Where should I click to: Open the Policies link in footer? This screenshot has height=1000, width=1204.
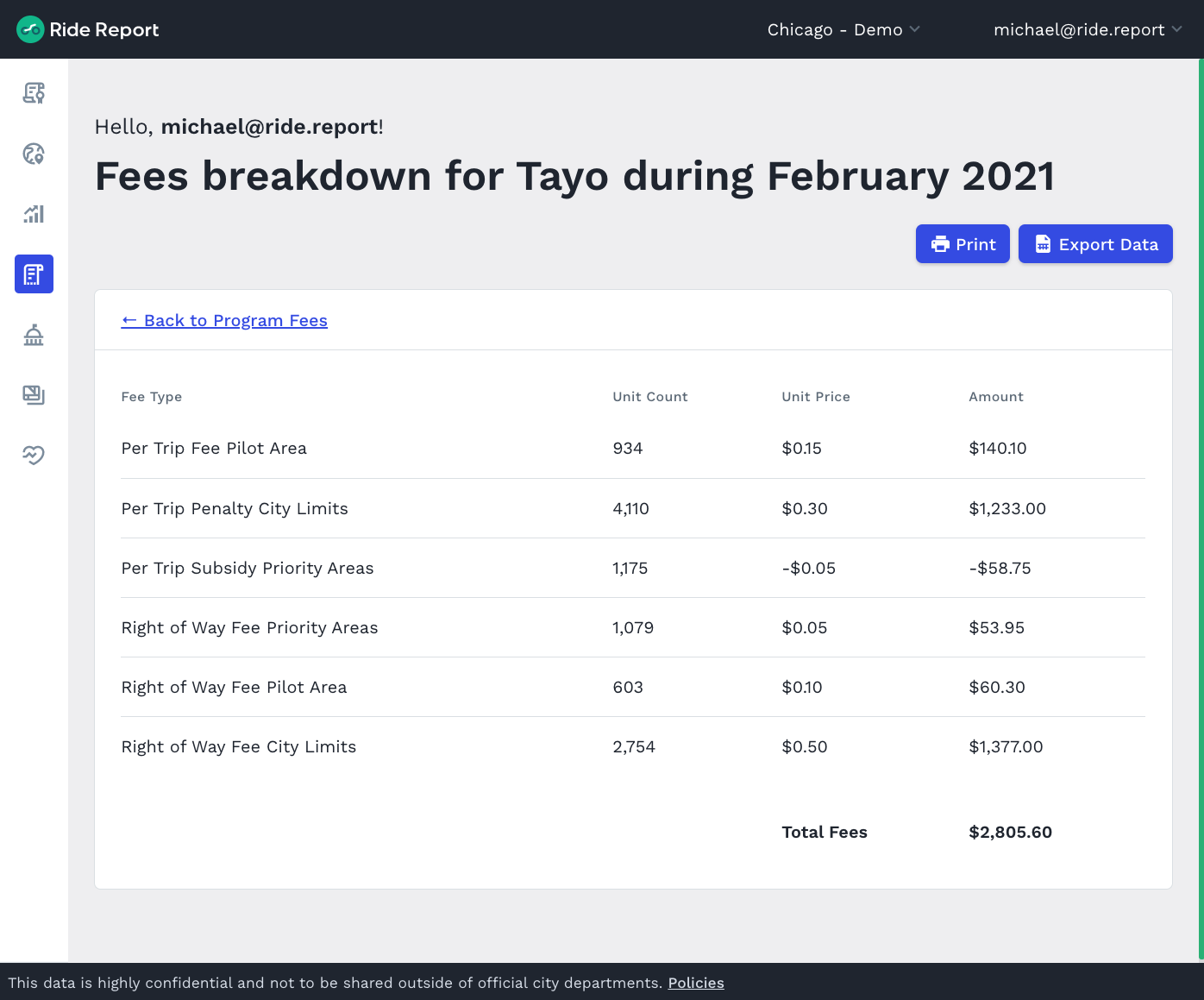pos(696,983)
